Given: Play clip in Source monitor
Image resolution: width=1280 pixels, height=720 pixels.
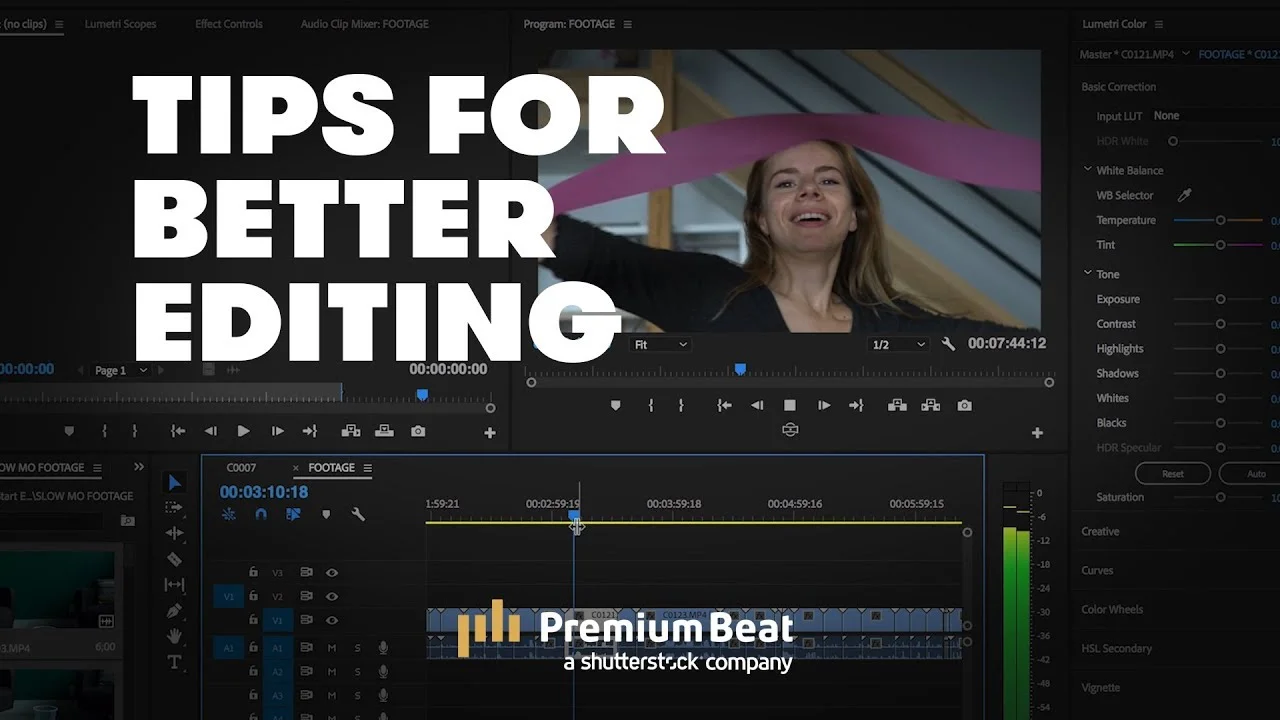Looking at the screenshot, I should point(243,431).
